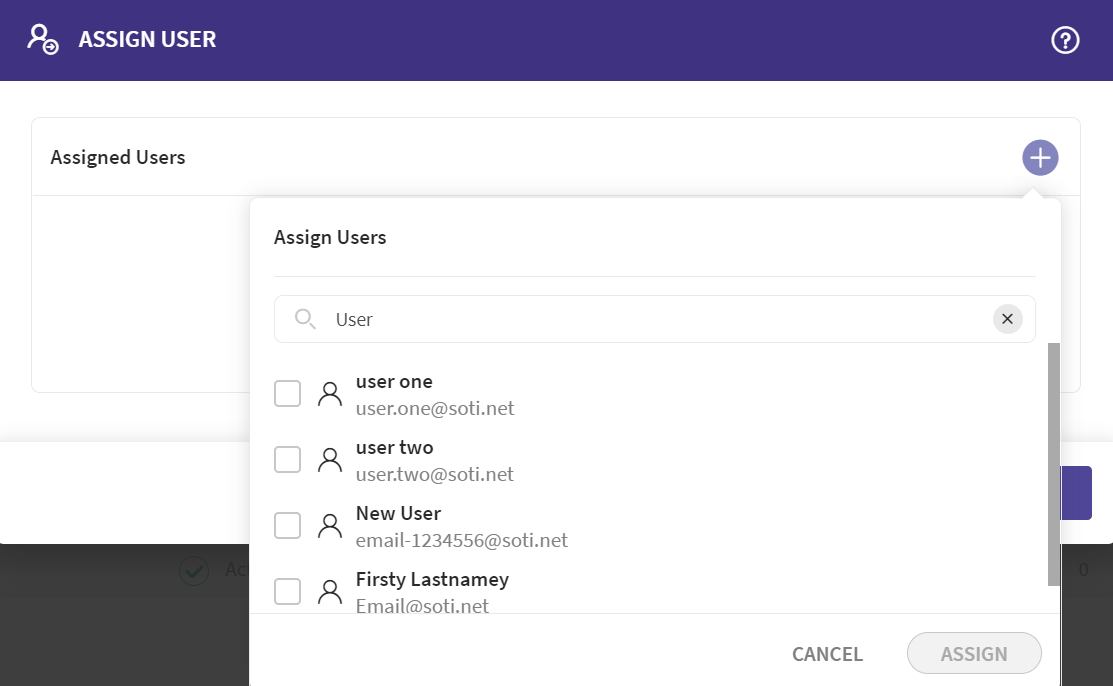This screenshot has width=1113, height=686.
Task: Click the user list vertical scrollbar
Action: click(x=1053, y=464)
